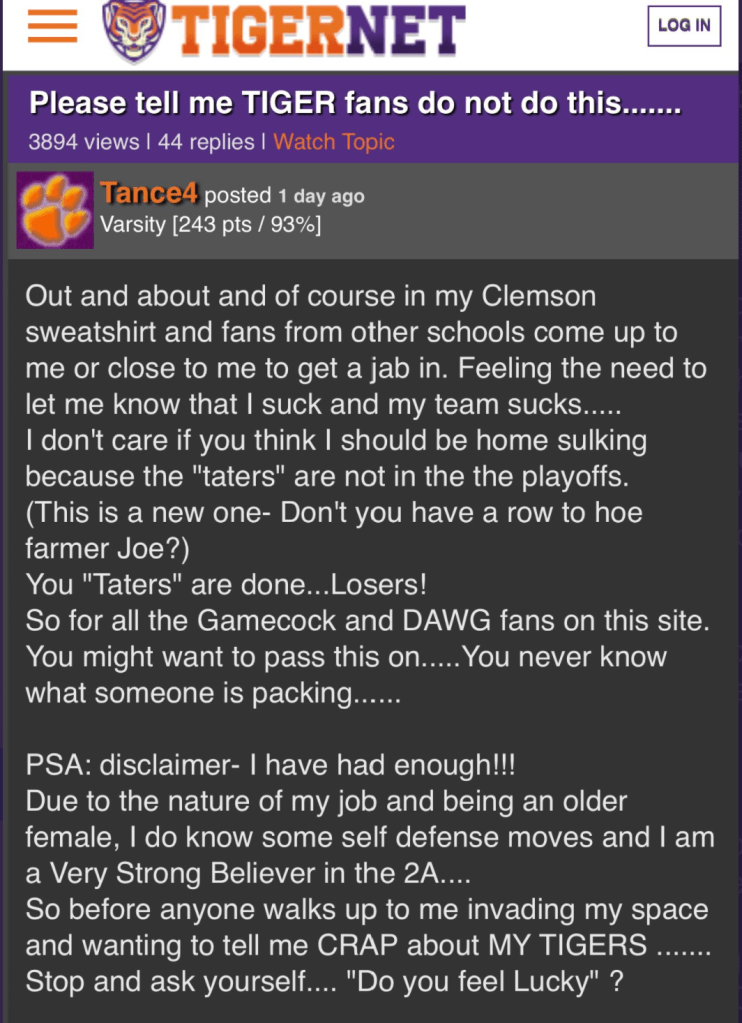
Task: Click the Watch Topic link
Action: click(x=334, y=142)
